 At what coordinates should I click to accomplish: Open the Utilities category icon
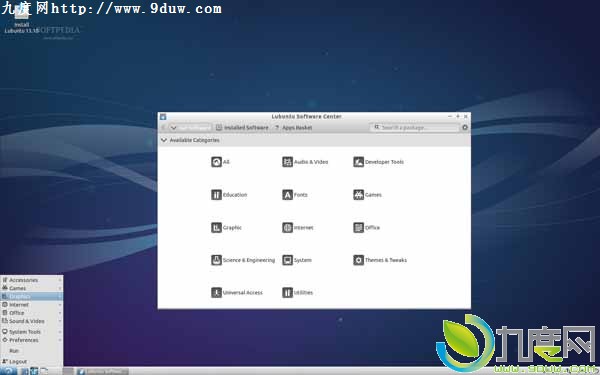287,293
